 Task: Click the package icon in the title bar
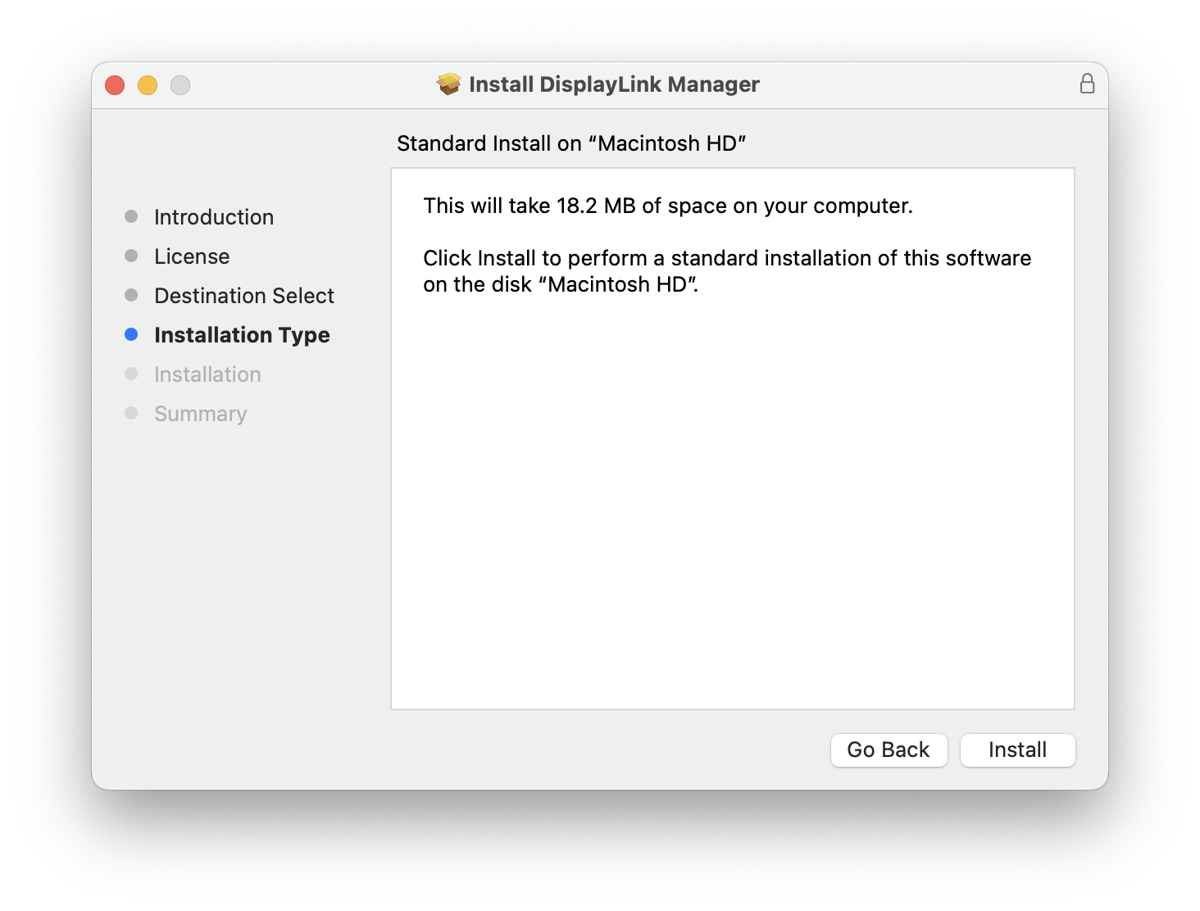(448, 84)
